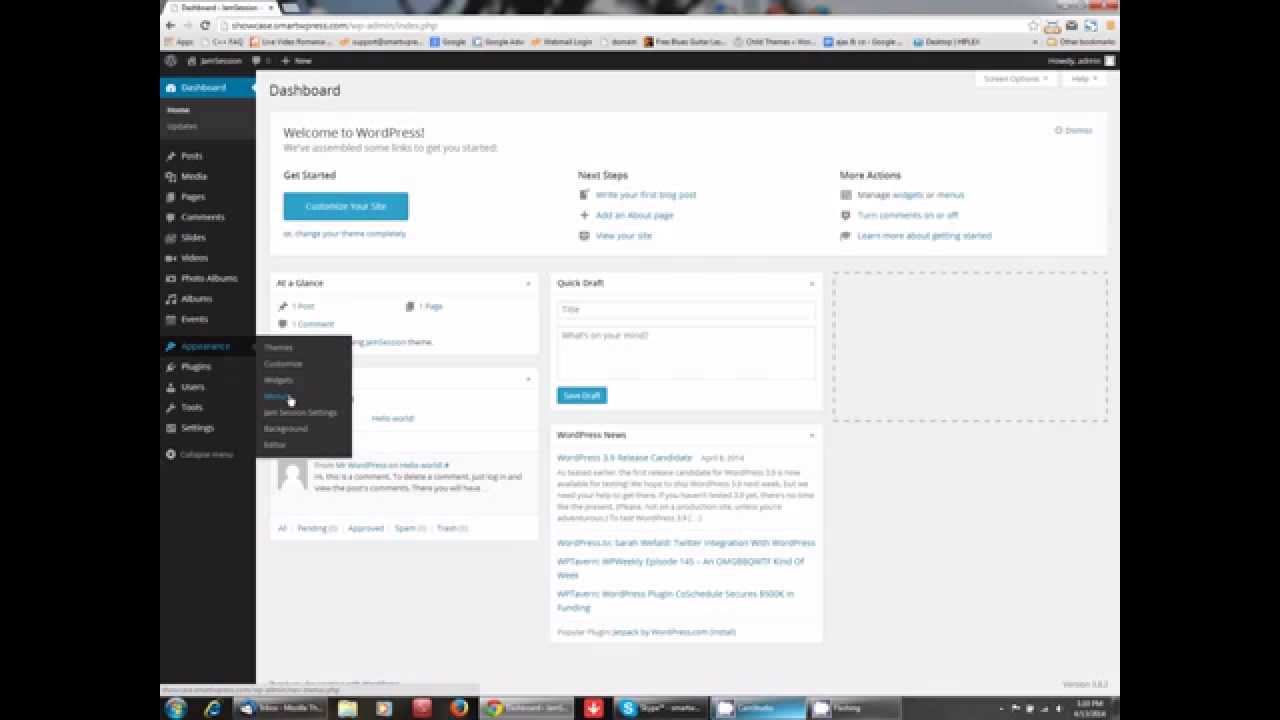
Task: Open the Albums section in sidebar
Action: [196, 299]
